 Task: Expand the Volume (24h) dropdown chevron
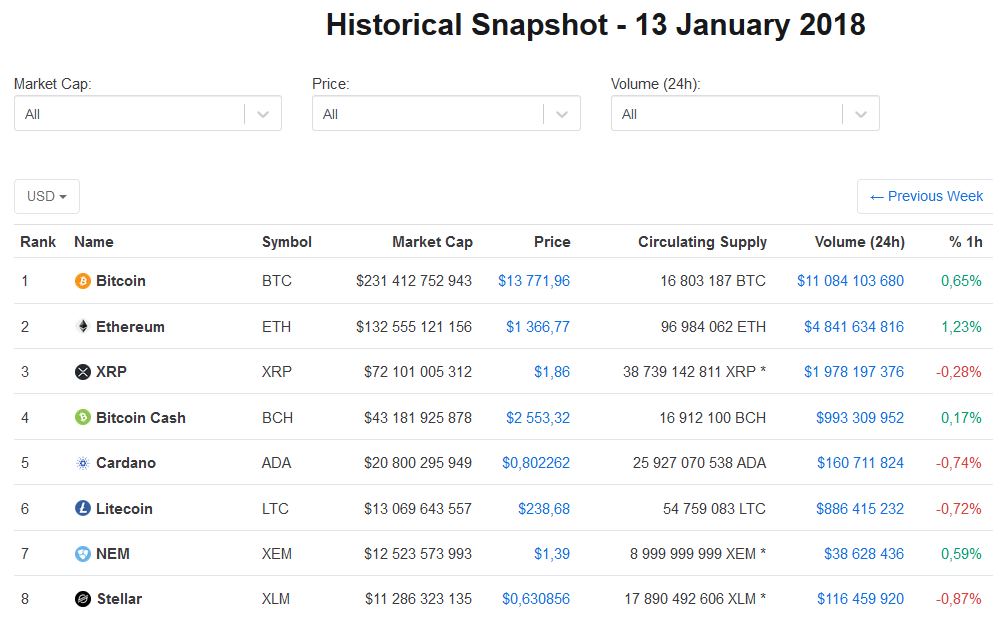861,115
